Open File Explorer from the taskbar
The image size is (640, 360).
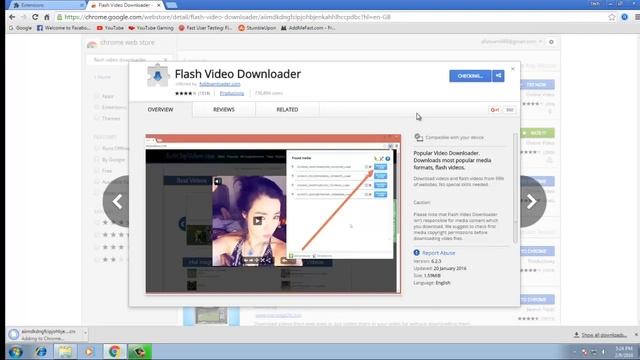pyautogui.click(x=65, y=351)
